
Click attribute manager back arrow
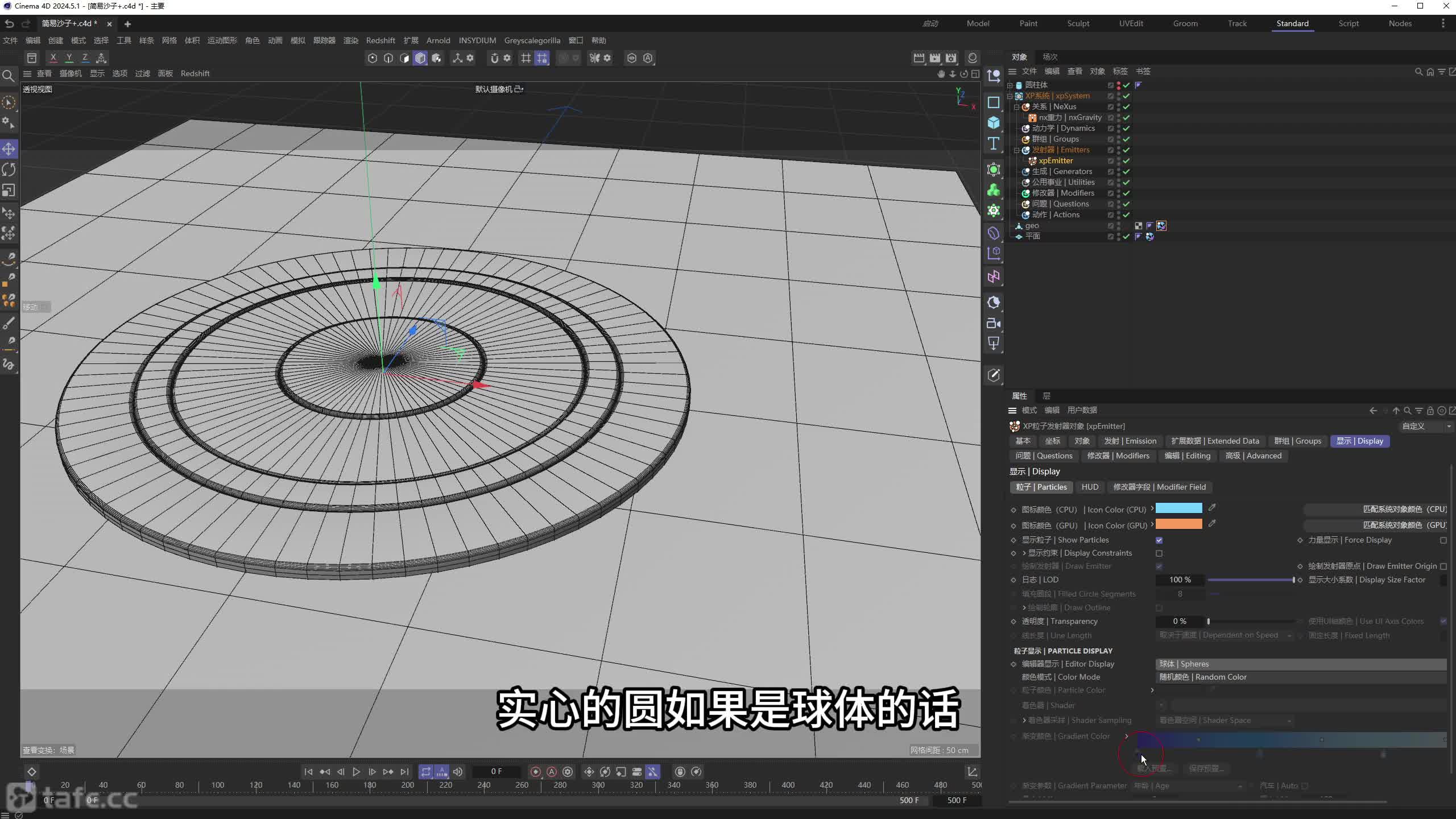pos(1373,411)
